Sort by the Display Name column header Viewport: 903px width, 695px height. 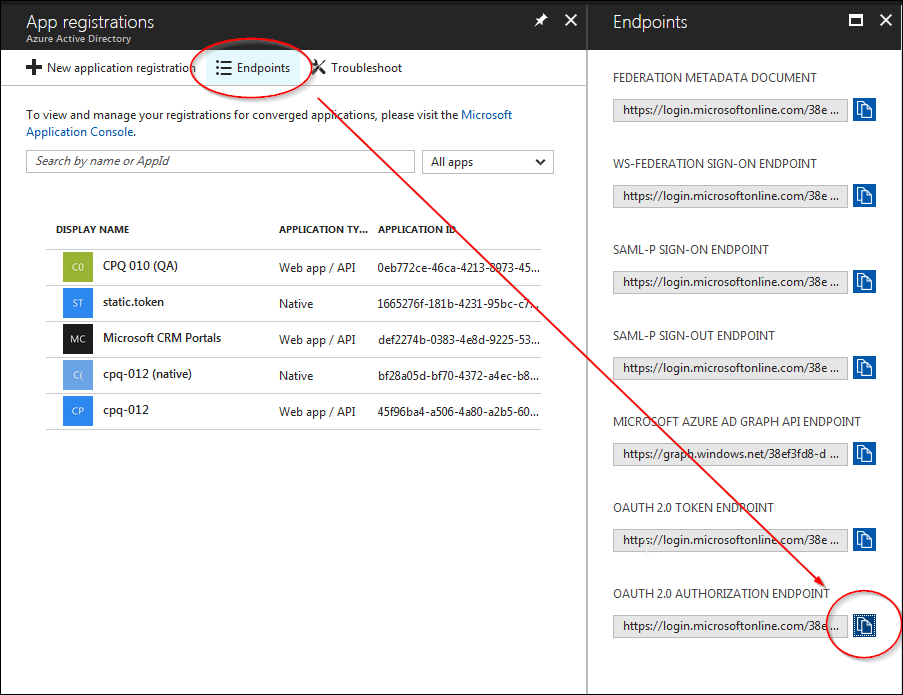[92, 230]
